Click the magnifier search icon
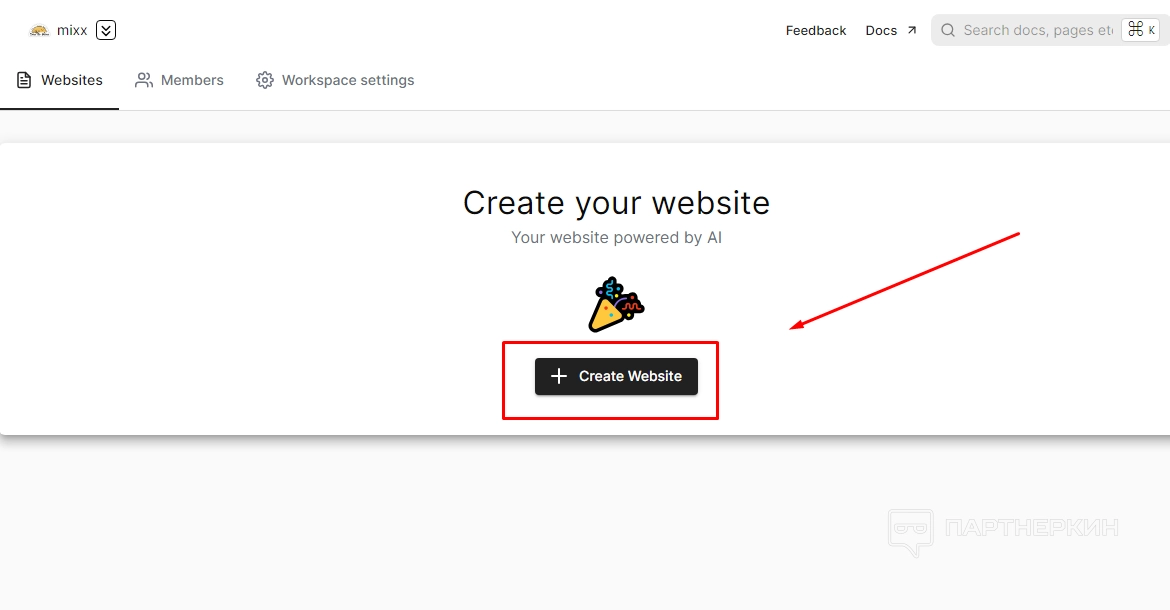This screenshot has height=610, width=1170. (x=948, y=30)
